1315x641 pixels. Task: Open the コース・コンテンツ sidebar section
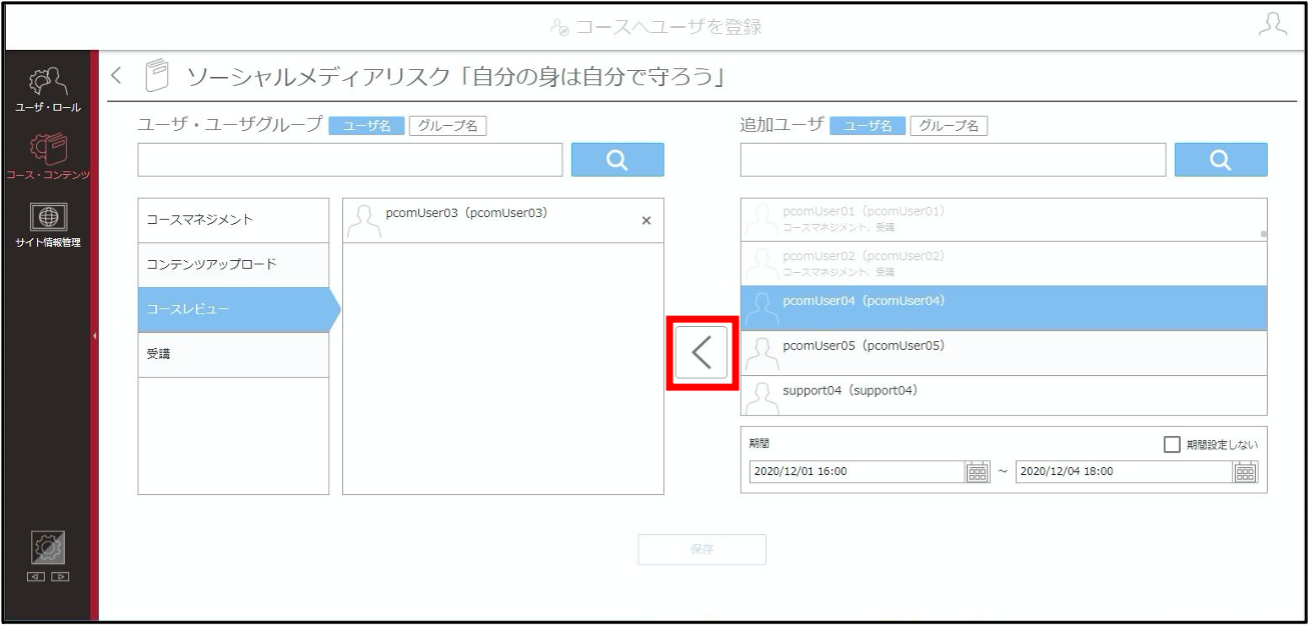coord(48,158)
